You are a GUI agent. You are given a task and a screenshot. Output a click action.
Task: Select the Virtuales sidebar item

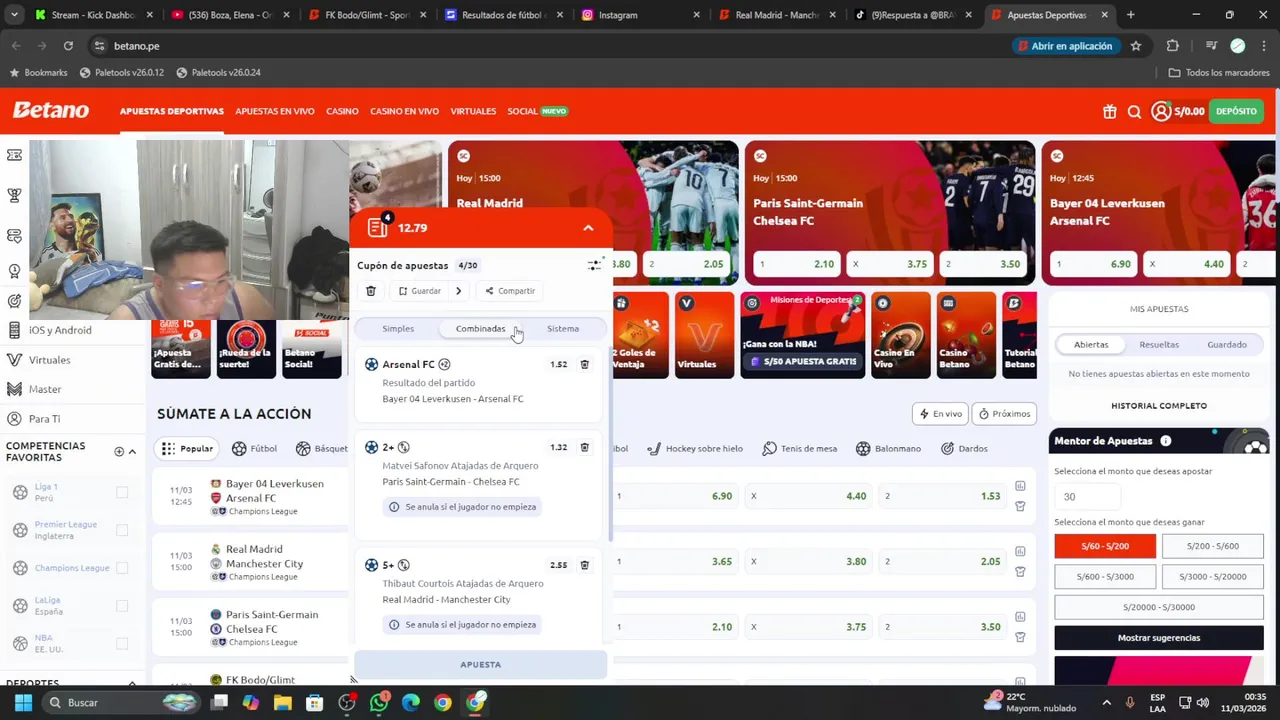click(x=49, y=360)
